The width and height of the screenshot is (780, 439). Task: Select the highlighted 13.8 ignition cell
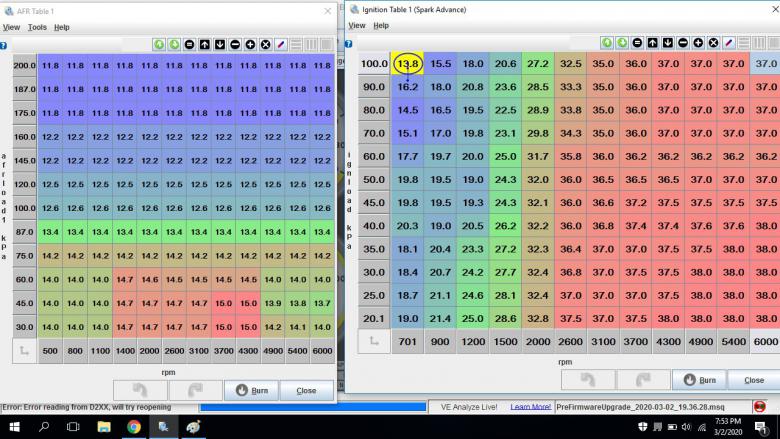pyautogui.click(x=407, y=63)
